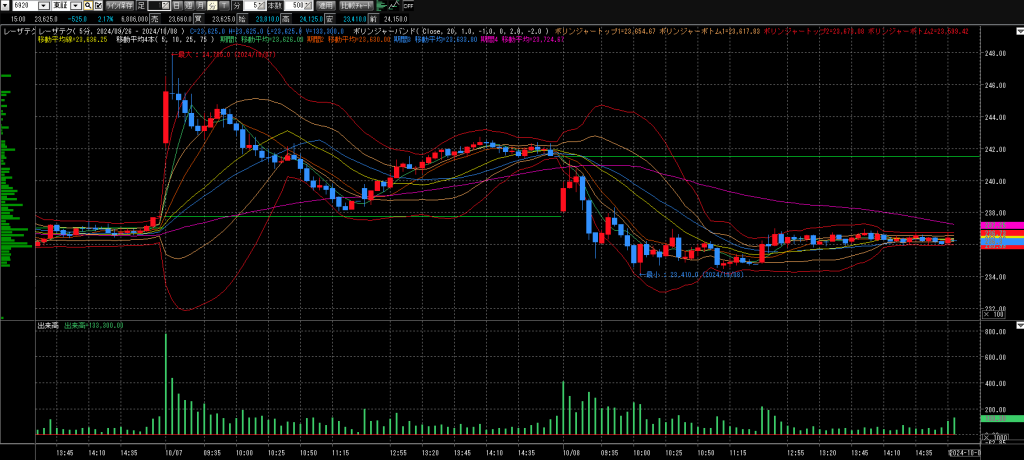
Task: Open the bar count dropdown showing 500
Action: click(307, 6)
